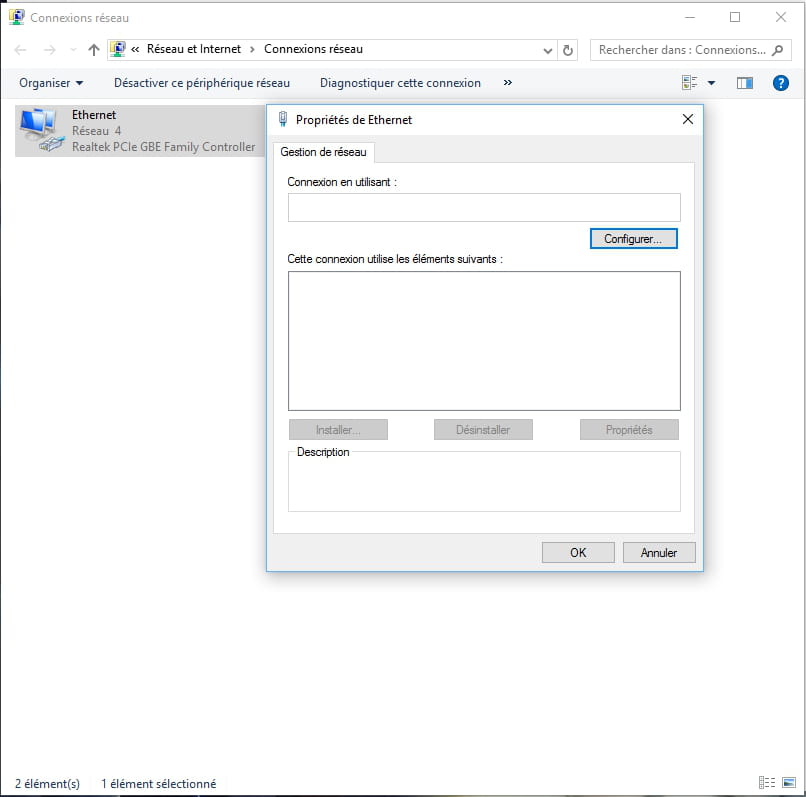Expand the hidden breadcrumb chevron

(x=135, y=49)
